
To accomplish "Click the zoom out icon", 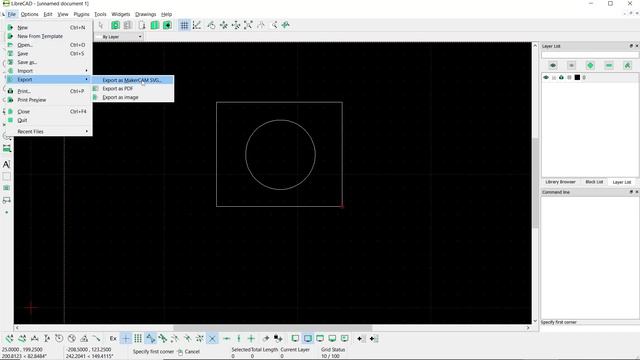I will point(236,25).
